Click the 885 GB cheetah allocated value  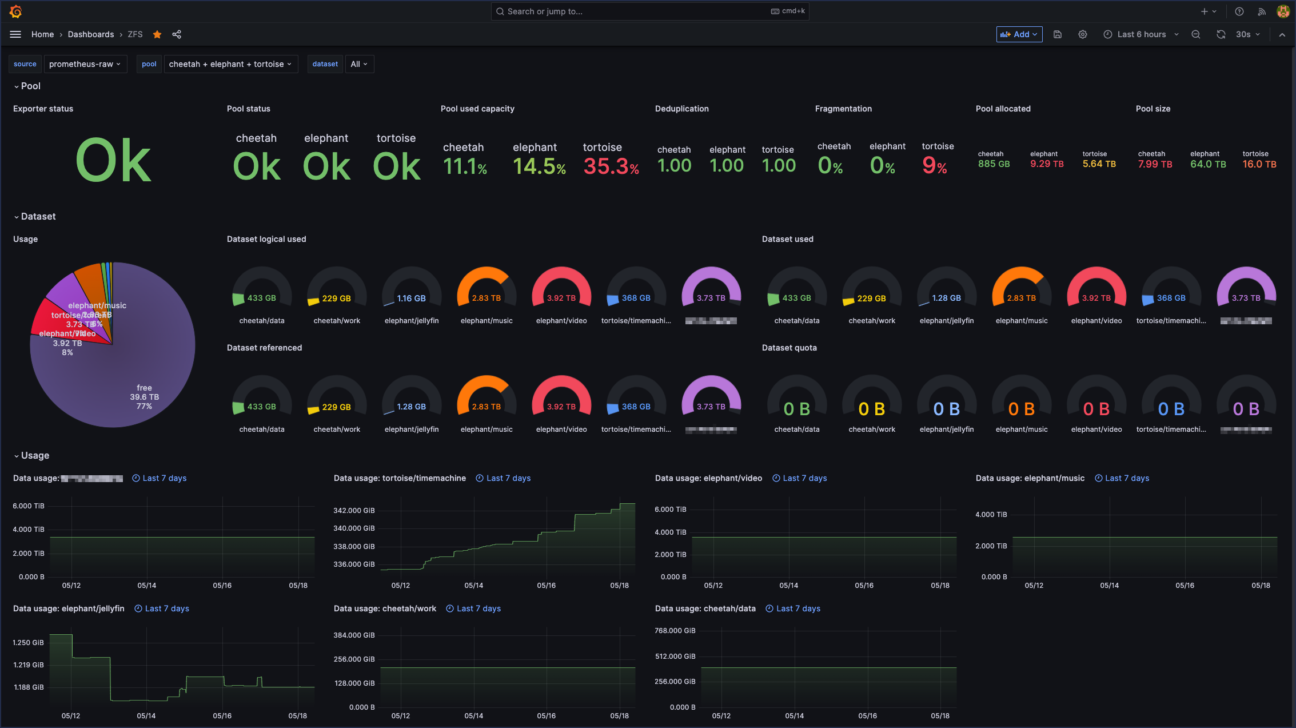point(994,164)
